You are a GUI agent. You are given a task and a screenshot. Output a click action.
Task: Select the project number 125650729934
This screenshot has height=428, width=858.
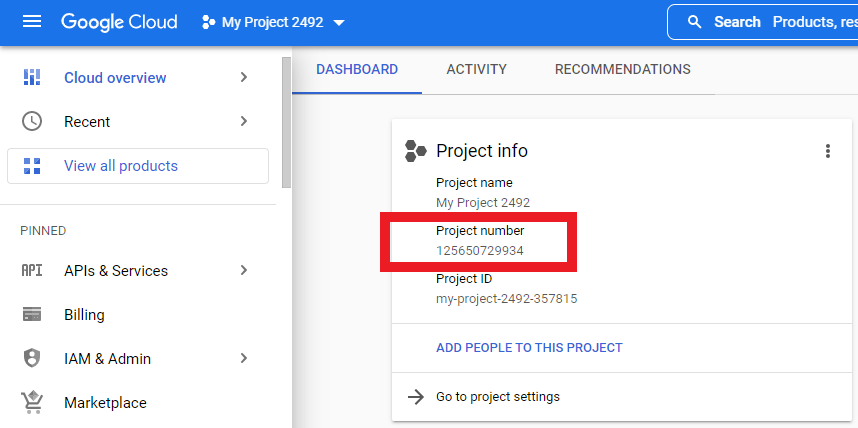[x=479, y=251]
